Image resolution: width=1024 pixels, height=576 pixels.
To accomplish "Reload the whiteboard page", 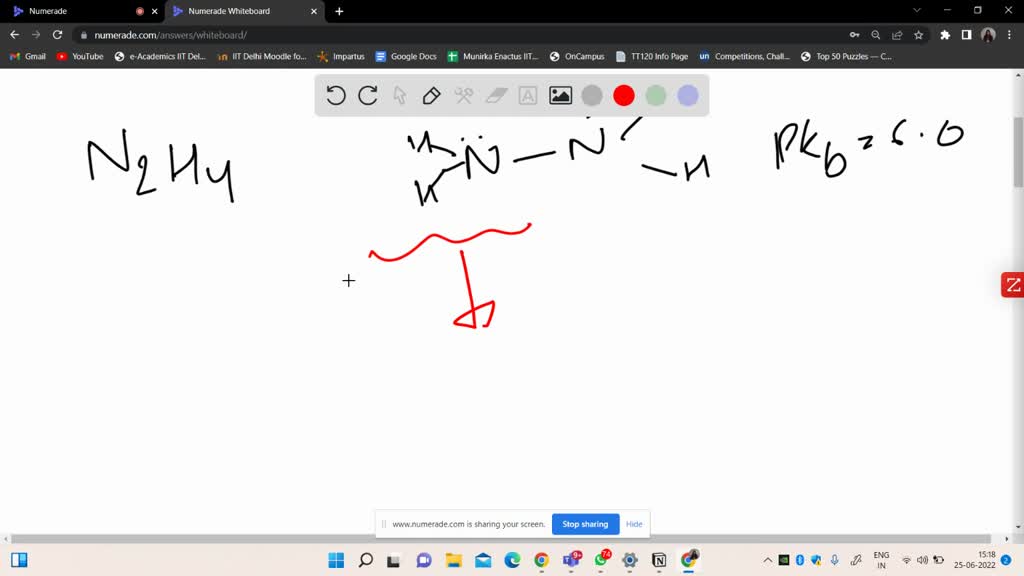I will pos(57,35).
